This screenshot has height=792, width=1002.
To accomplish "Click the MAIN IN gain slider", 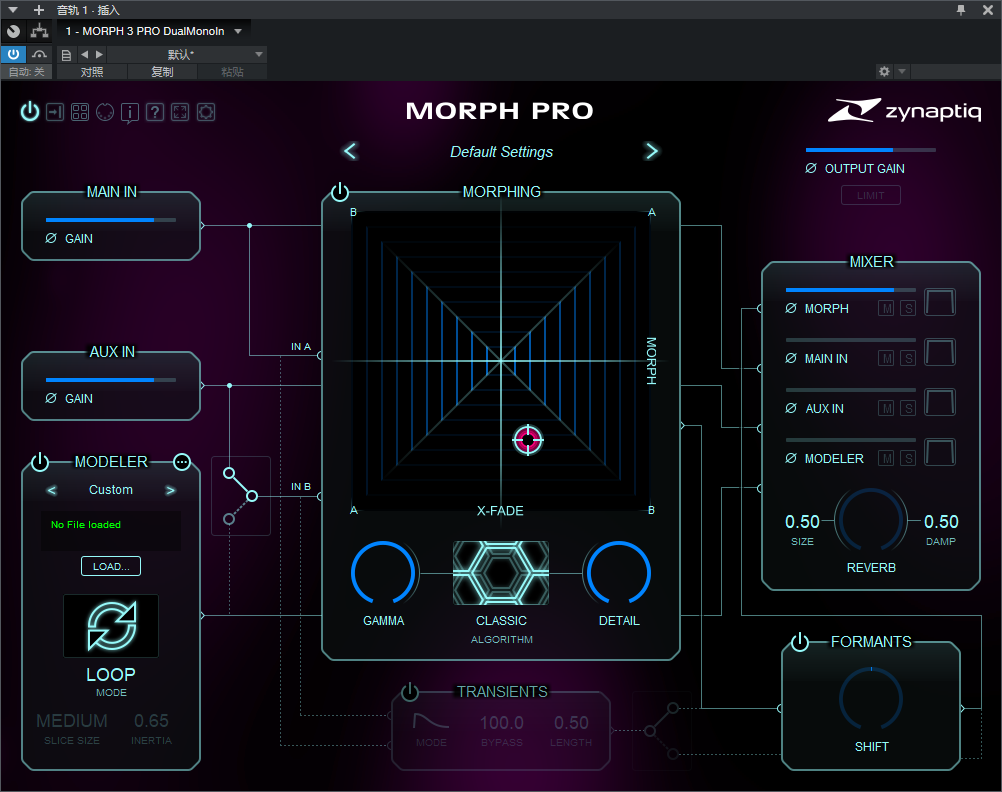I will [x=111, y=220].
